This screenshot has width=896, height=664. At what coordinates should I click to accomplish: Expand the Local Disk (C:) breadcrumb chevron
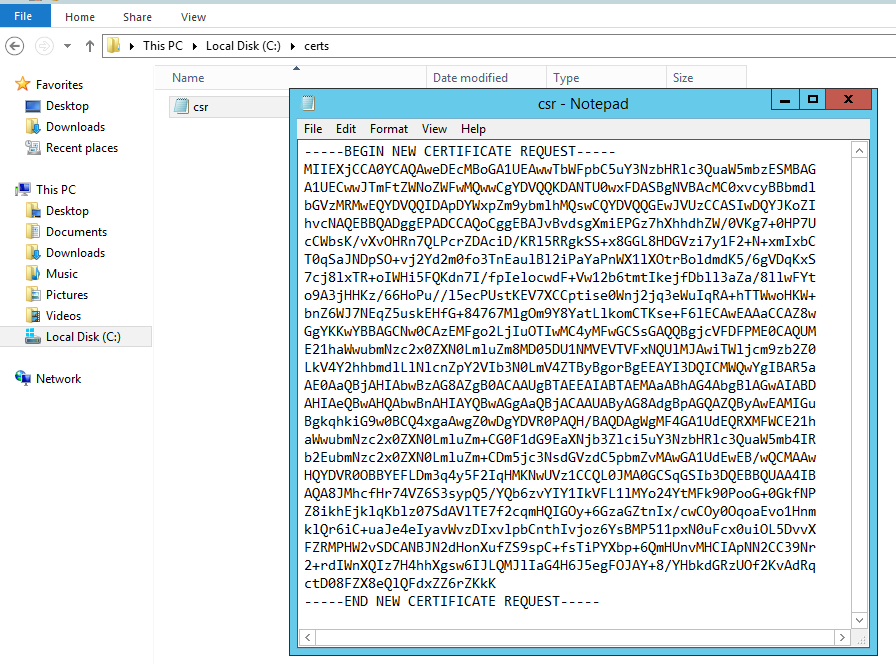coord(294,46)
